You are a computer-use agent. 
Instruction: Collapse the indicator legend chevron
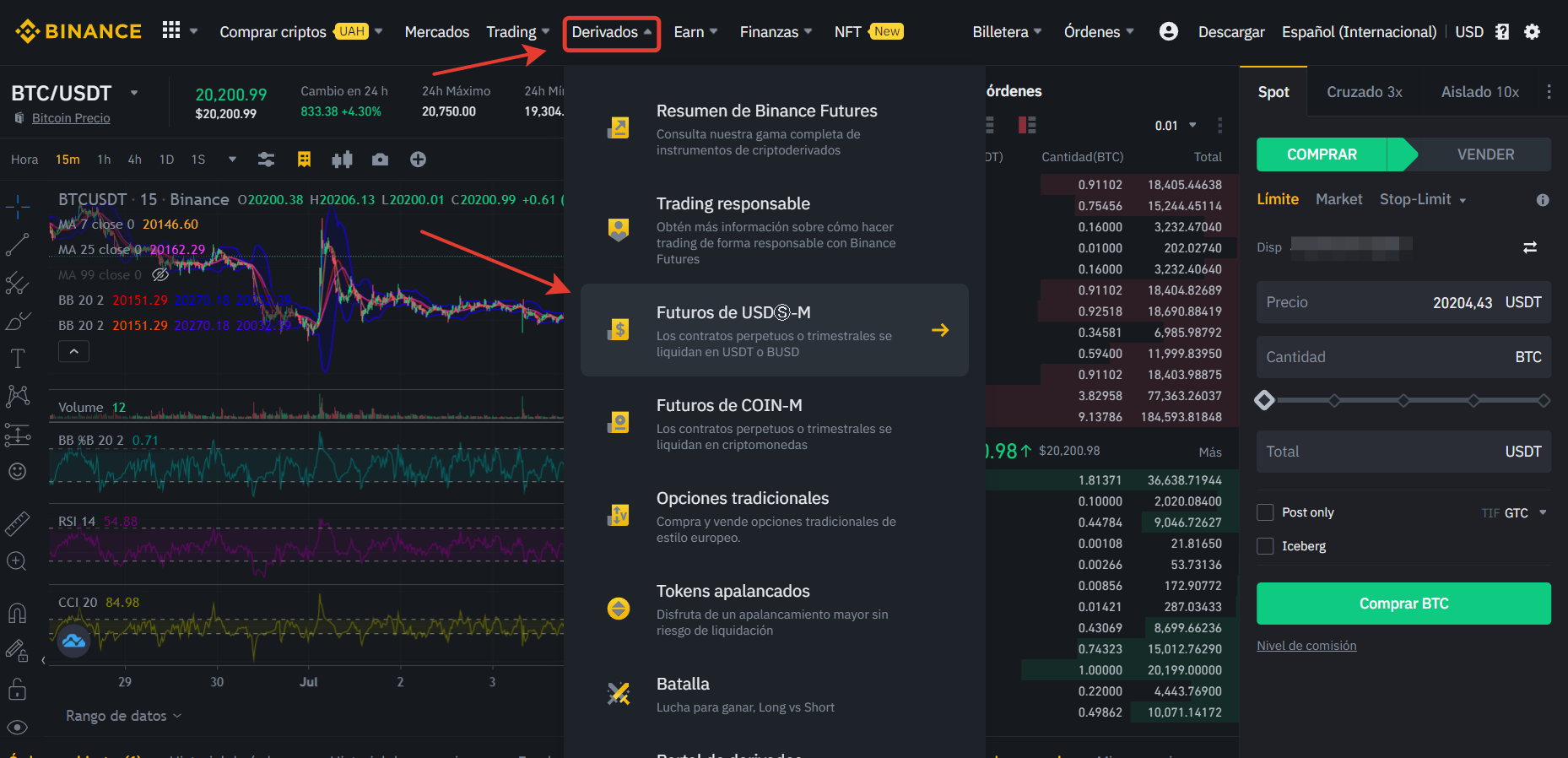73,351
